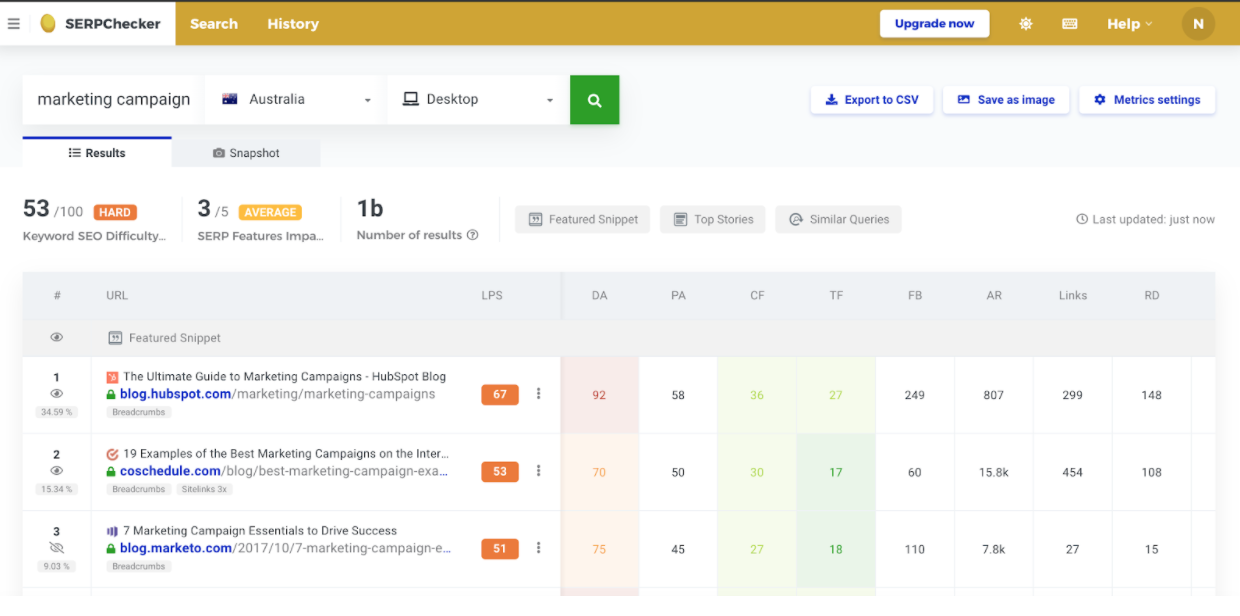Expand the Help dropdown menu

(1130, 24)
